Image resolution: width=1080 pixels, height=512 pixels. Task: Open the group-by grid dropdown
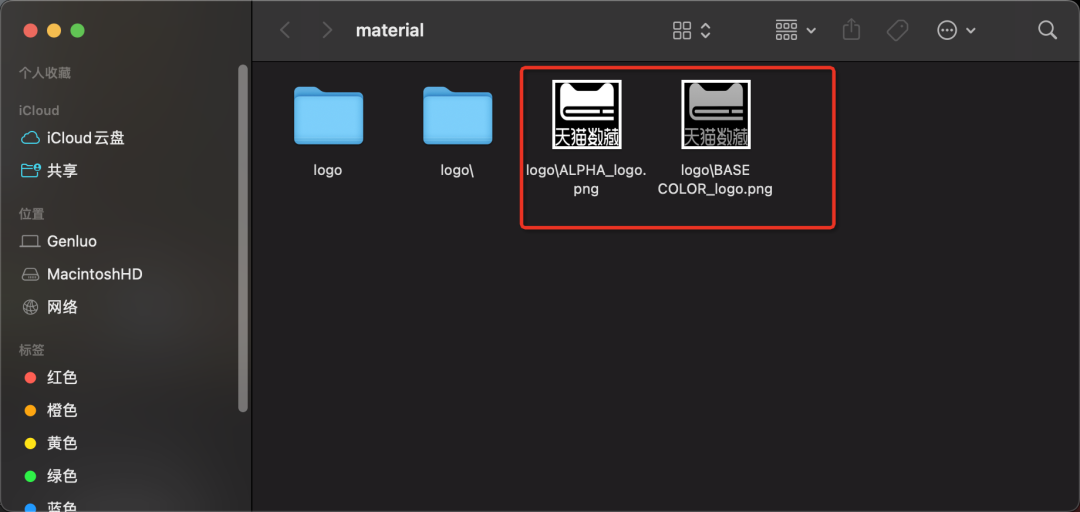pos(796,30)
